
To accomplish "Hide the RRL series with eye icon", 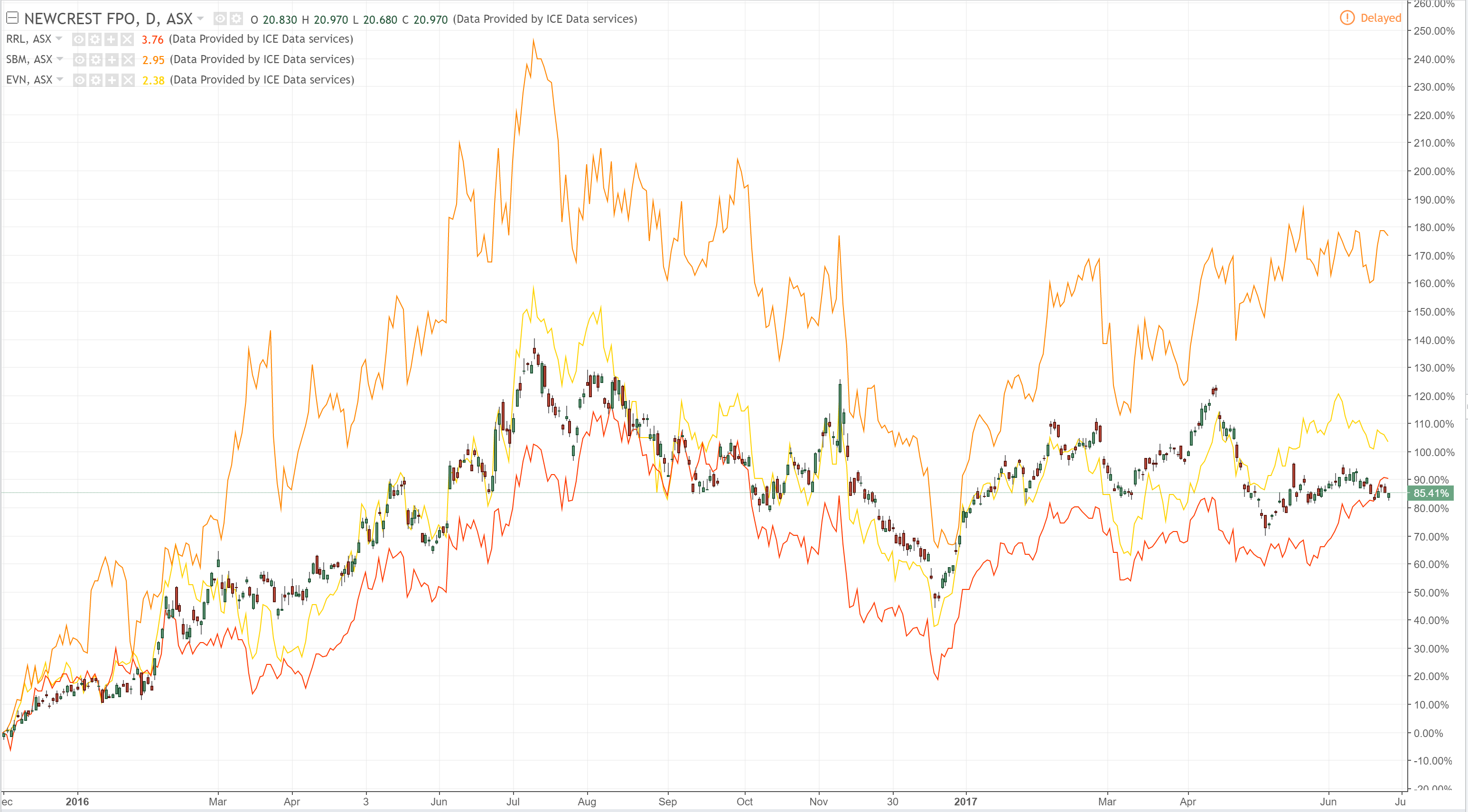I will point(79,39).
